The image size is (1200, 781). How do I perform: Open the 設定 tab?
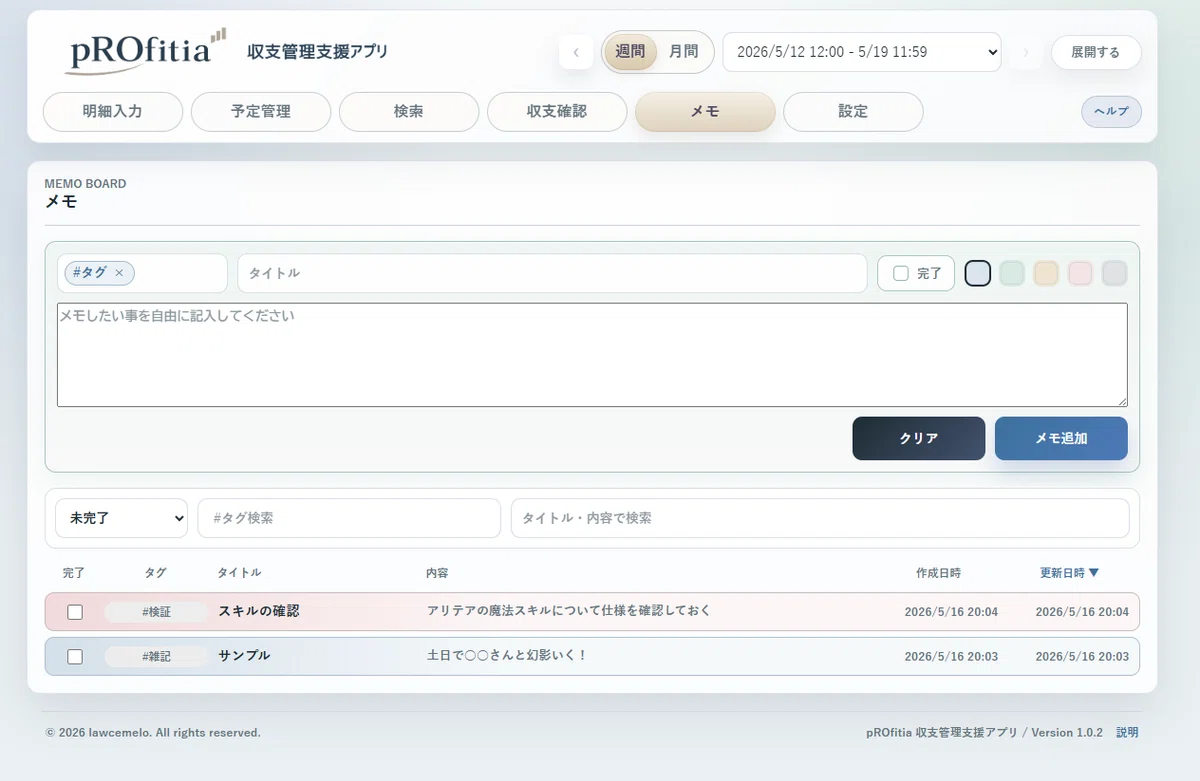click(853, 112)
